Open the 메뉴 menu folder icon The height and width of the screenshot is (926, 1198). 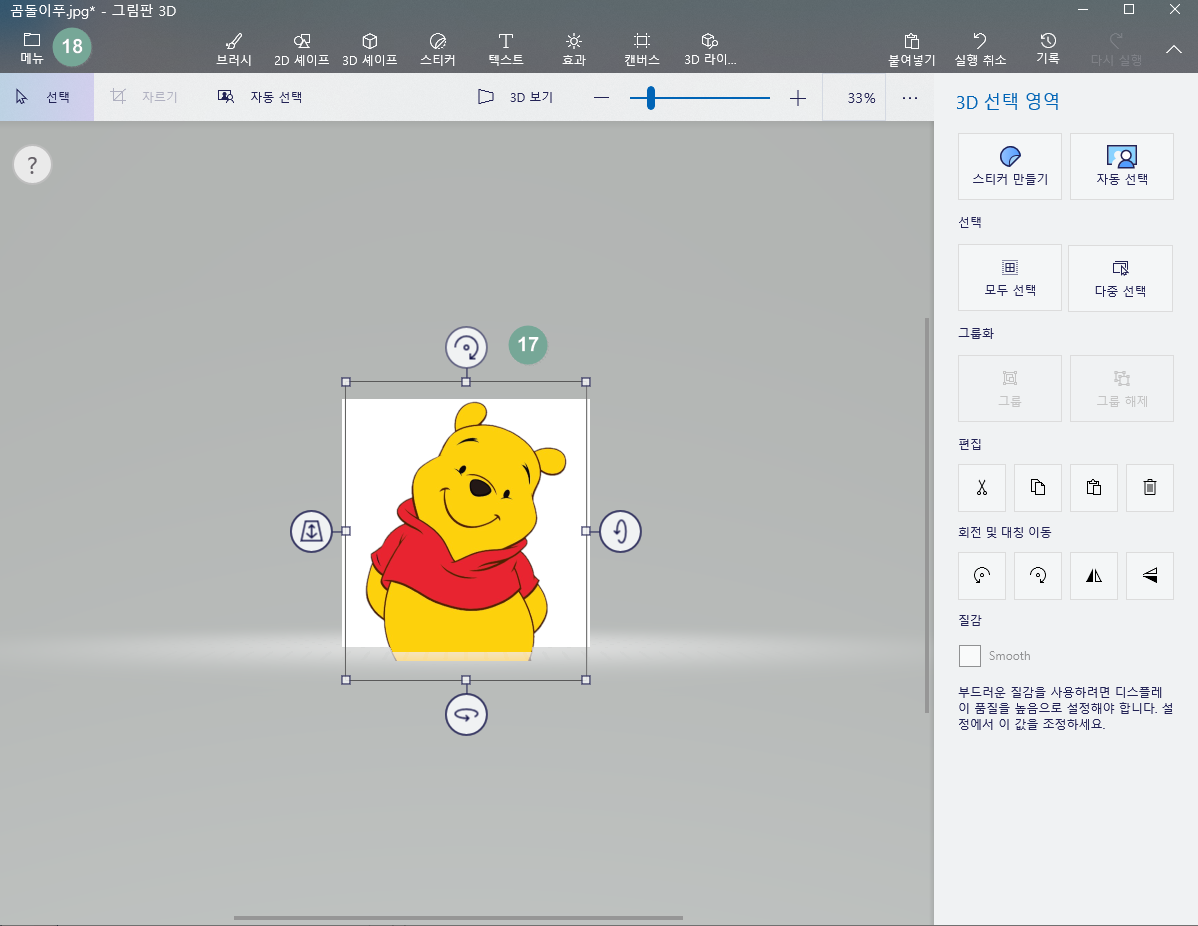[x=31, y=47]
